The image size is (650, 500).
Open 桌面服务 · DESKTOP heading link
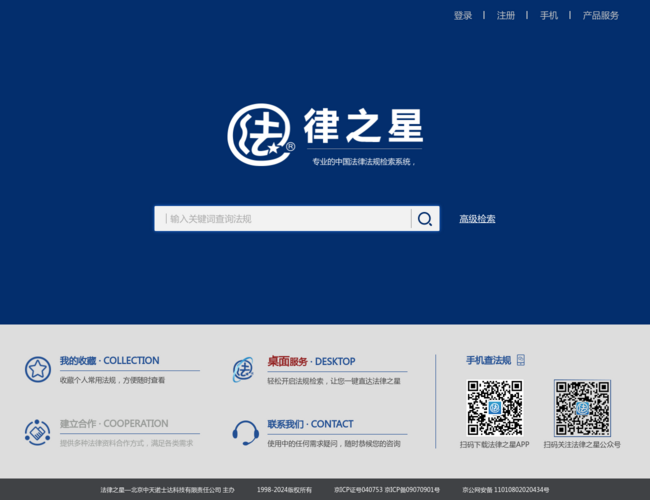(311, 361)
